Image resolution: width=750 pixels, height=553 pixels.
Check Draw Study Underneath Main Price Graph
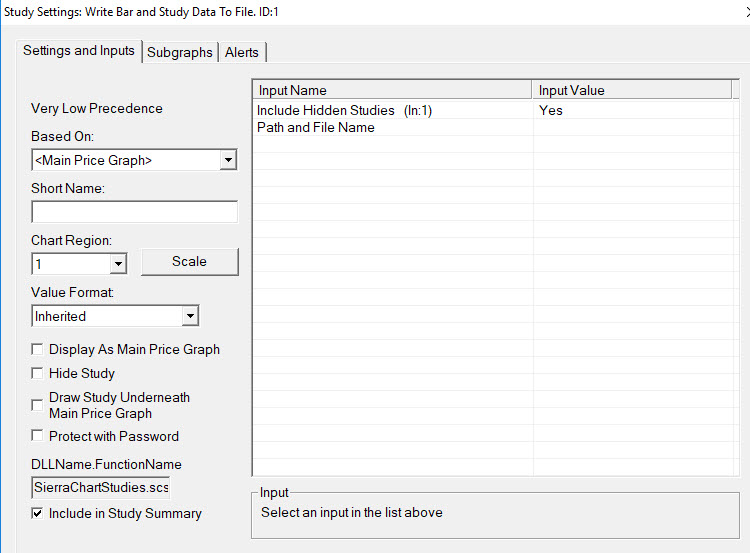(x=38, y=405)
